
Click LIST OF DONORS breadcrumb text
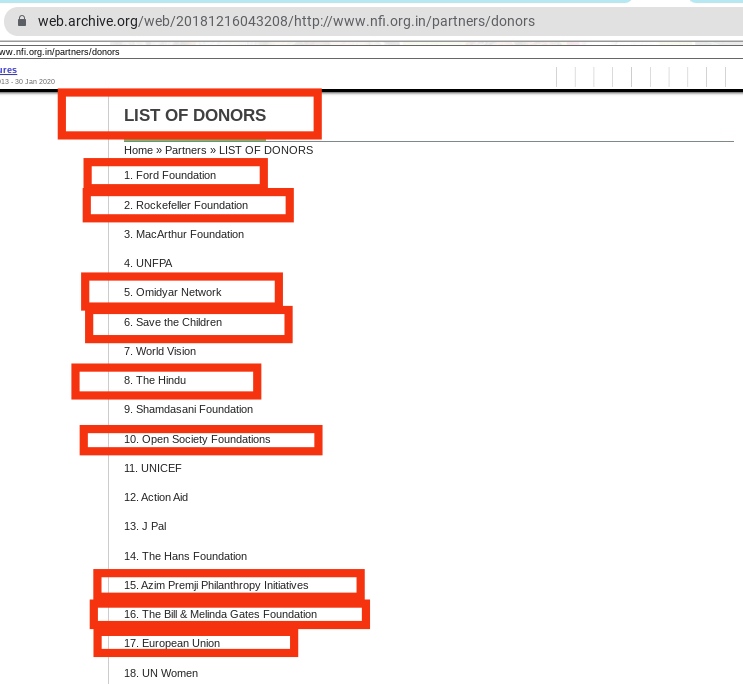[x=266, y=150]
